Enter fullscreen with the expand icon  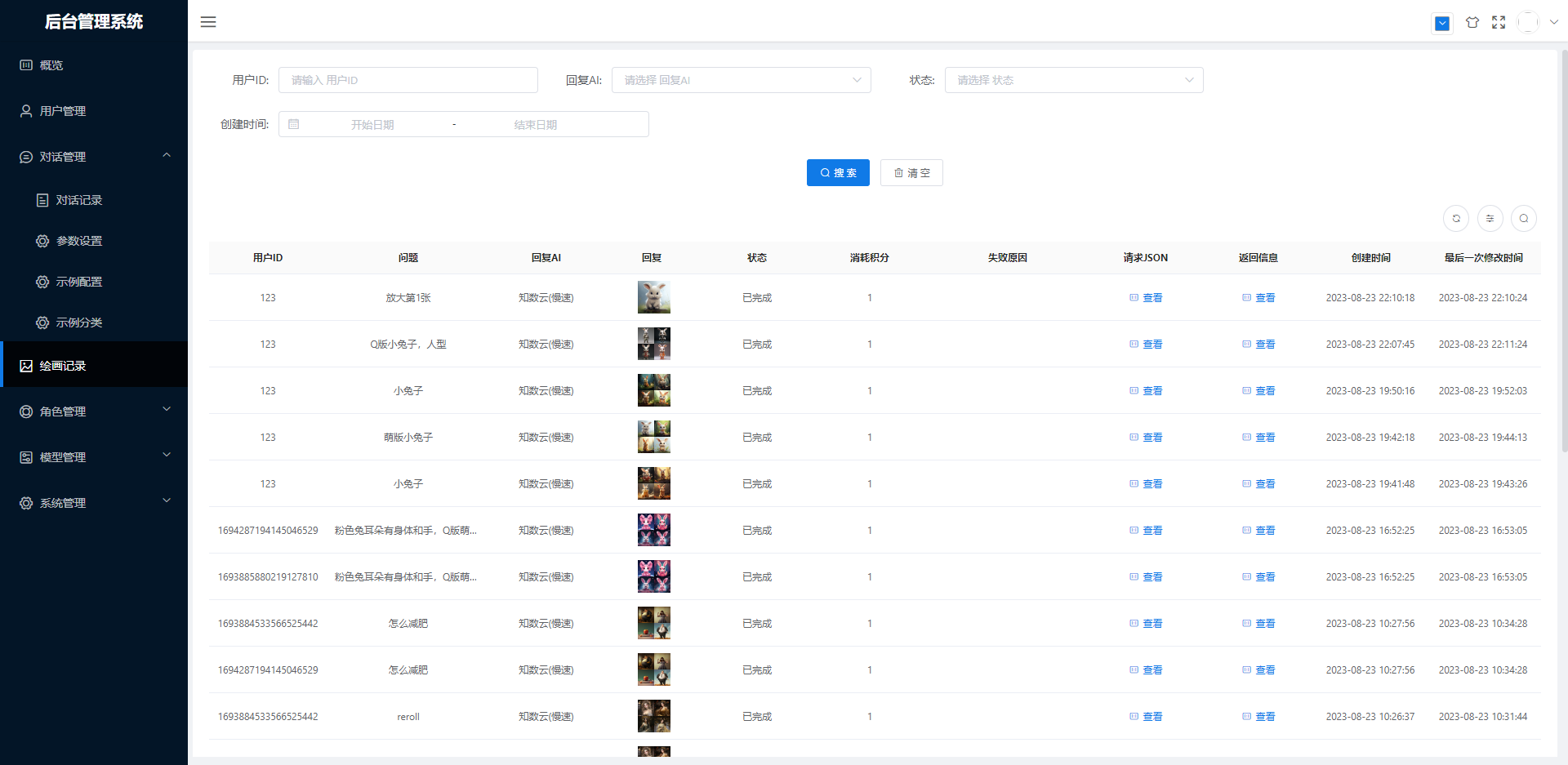[1499, 23]
